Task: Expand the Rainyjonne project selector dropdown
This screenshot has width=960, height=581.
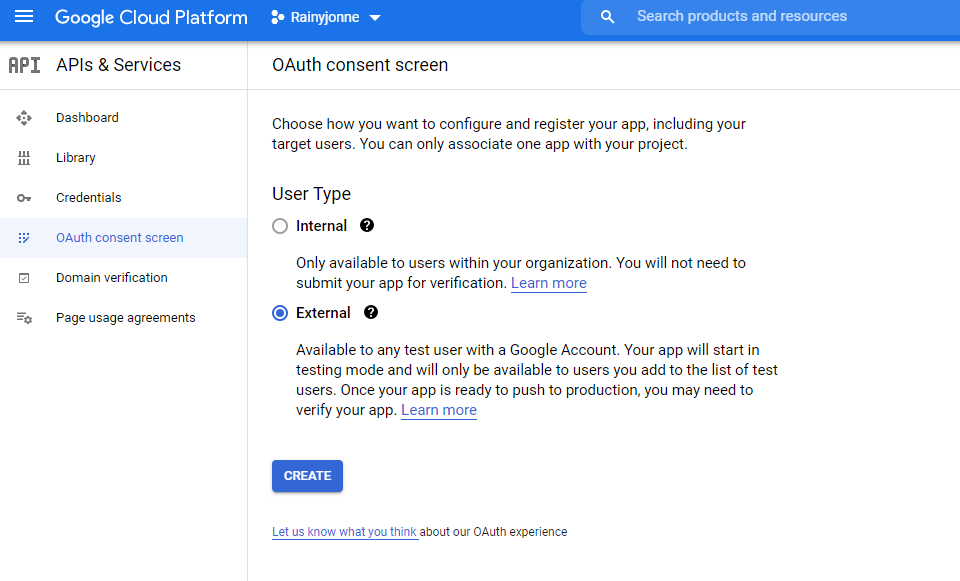Action: pyautogui.click(x=326, y=17)
